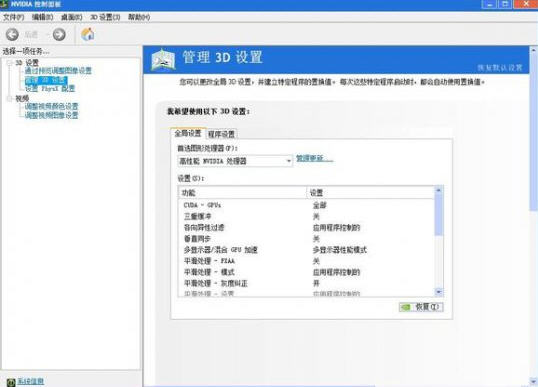The width and height of the screenshot is (538, 387).
Task: Select the 垂直同步 row
Action: point(307,239)
